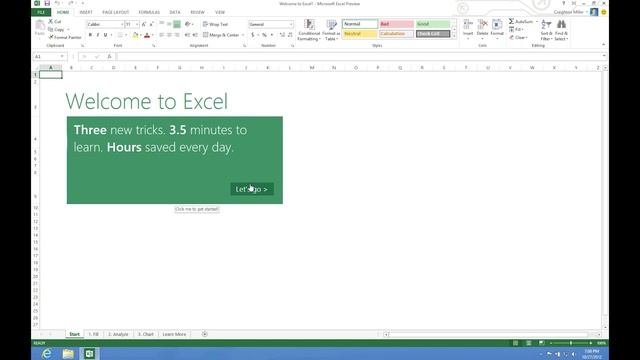Open the Clear dropdown in Editing group
The image size is (640, 360).
[518, 38]
